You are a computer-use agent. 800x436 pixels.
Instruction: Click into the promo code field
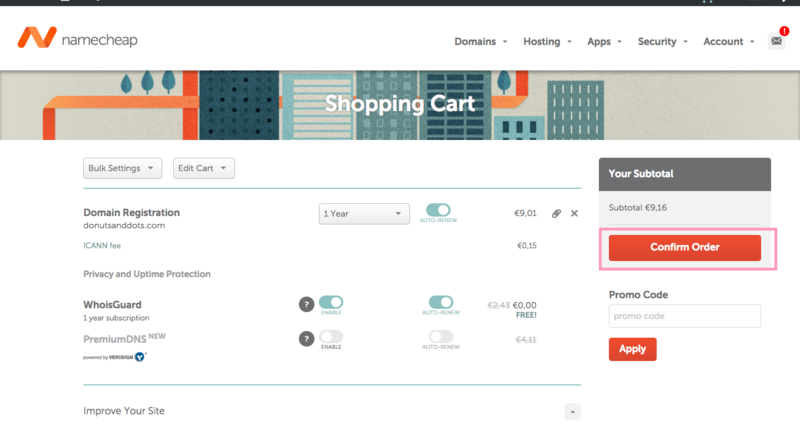685,316
